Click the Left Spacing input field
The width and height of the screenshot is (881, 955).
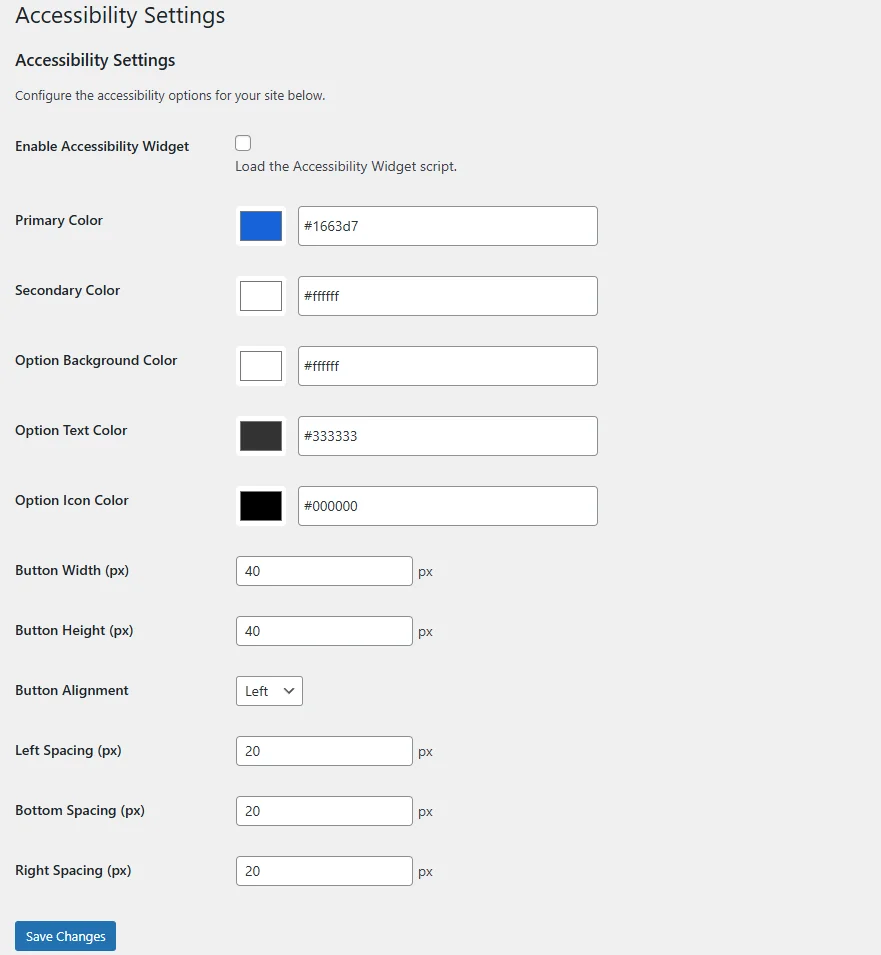tap(324, 751)
